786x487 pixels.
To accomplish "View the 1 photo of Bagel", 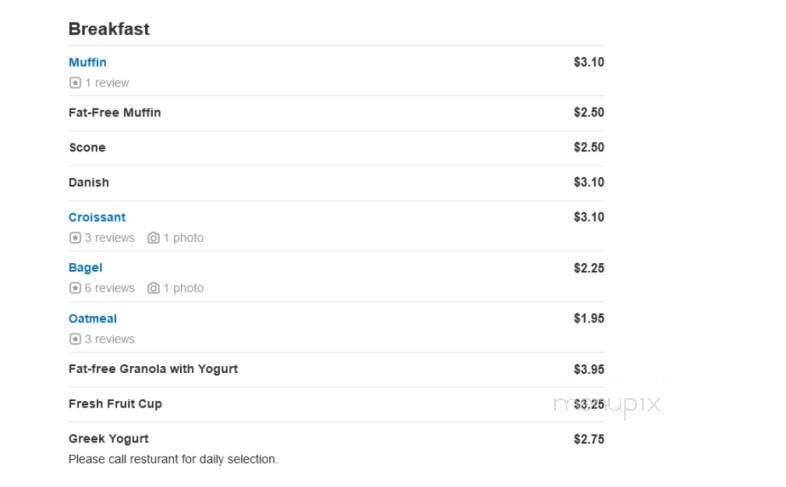I will [183, 288].
